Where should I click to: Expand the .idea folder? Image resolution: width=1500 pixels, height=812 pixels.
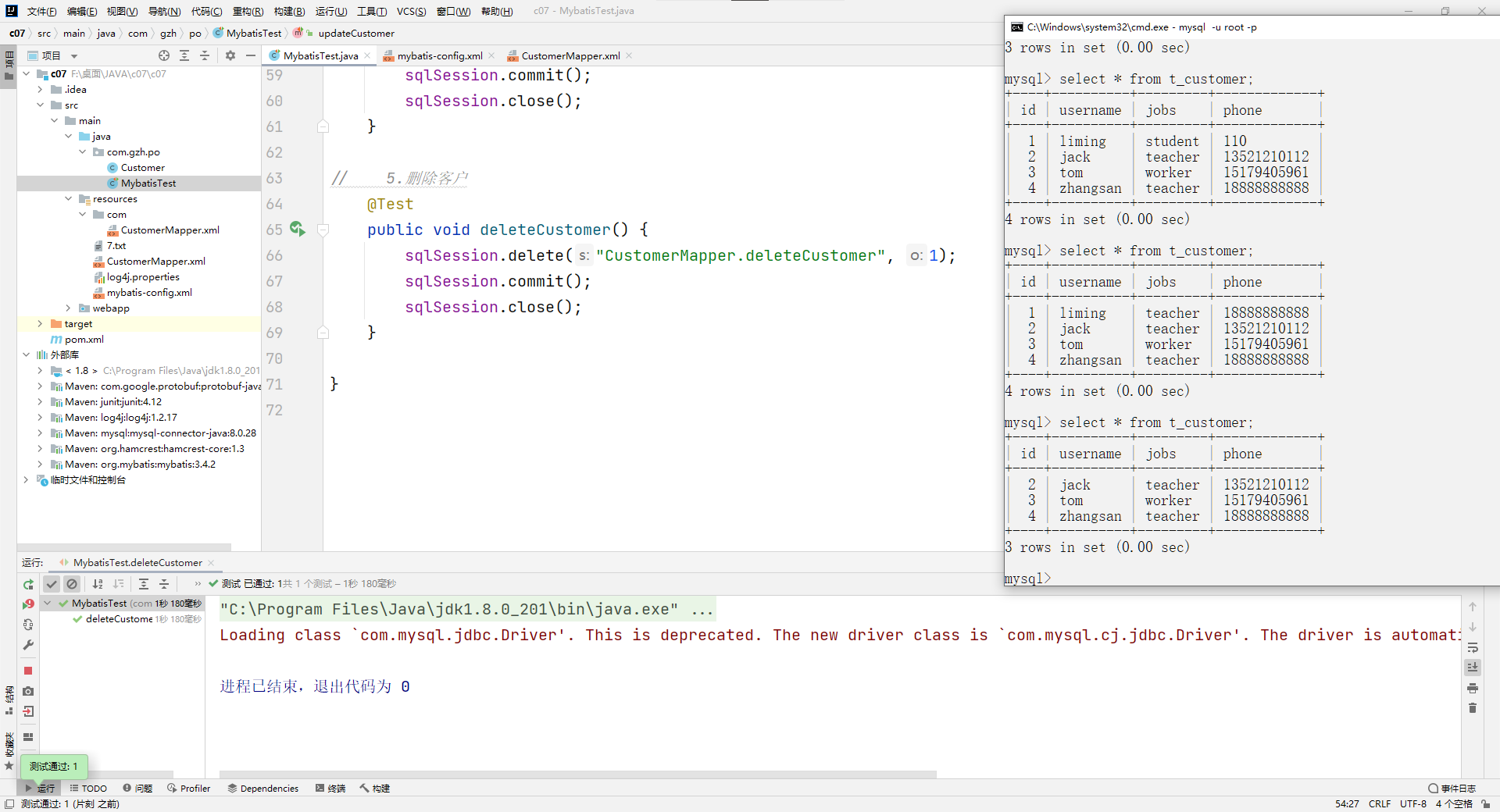pyautogui.click(x=41, y=89)
